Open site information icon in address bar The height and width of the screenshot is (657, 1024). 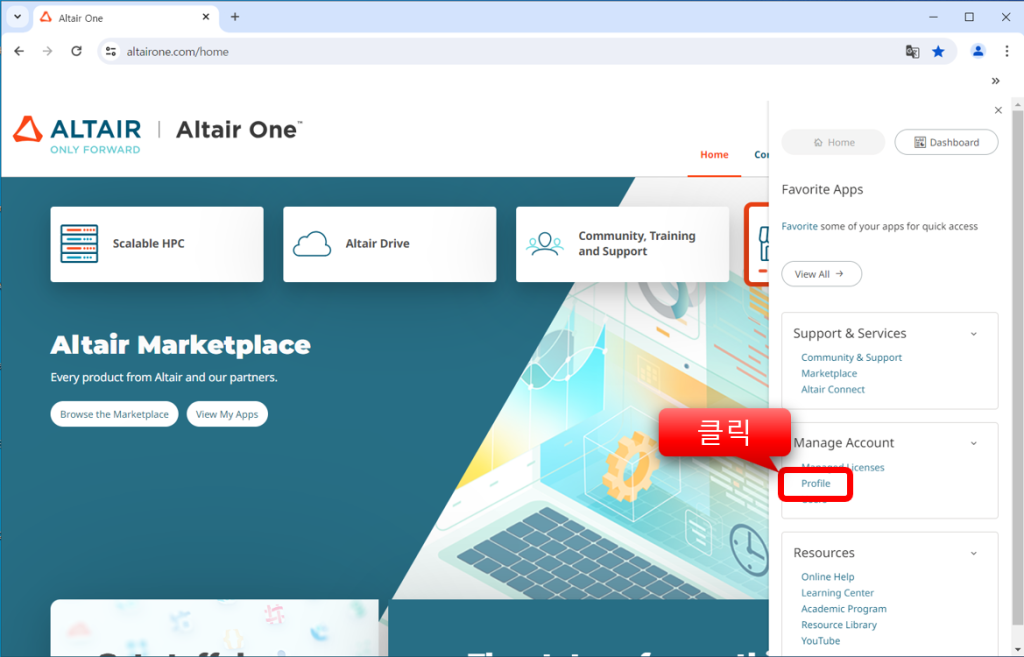111,51
